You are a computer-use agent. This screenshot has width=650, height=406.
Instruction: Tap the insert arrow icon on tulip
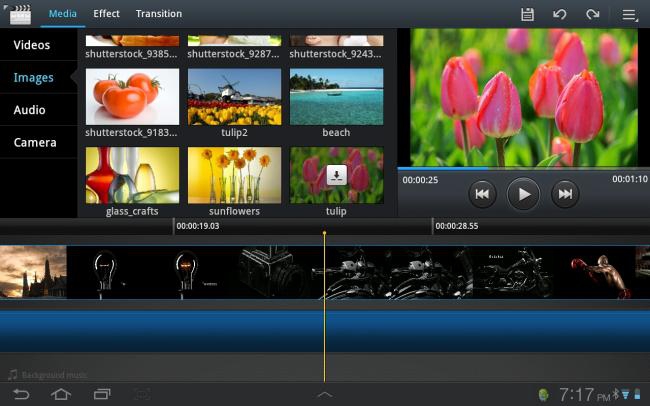tap(337, 175)
